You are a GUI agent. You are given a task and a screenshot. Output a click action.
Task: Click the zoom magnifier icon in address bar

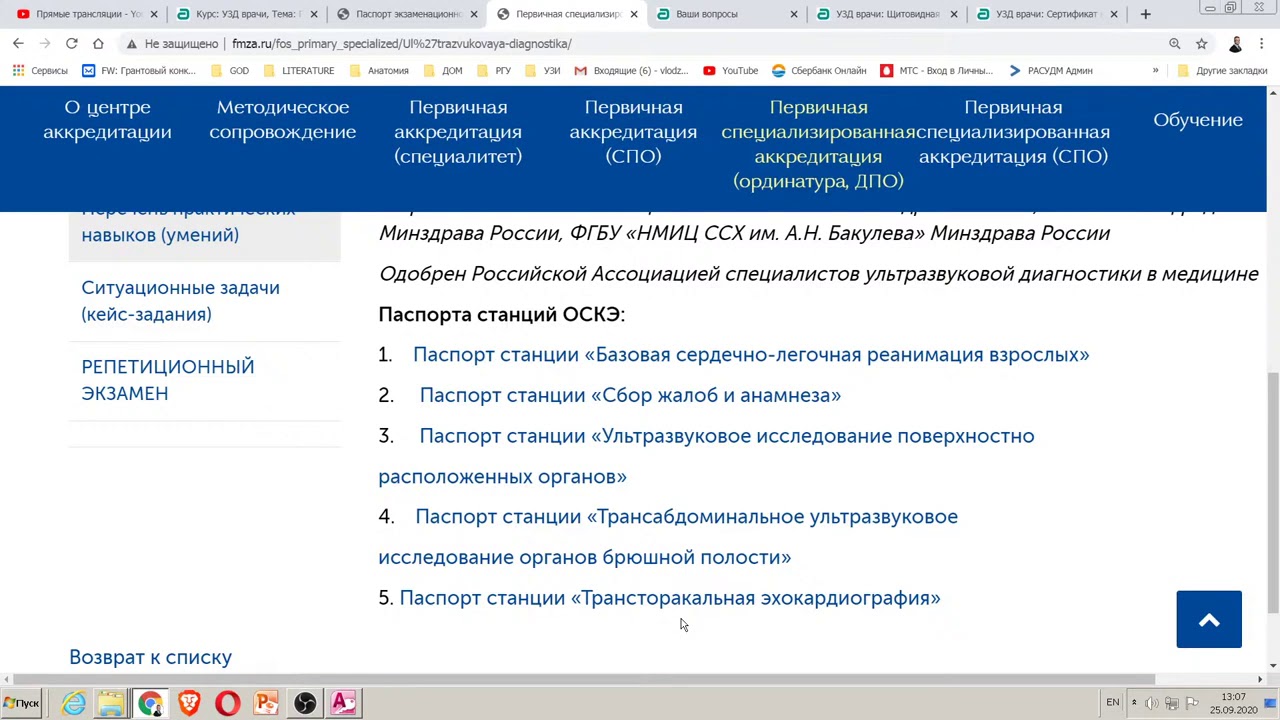point(1175,43)
